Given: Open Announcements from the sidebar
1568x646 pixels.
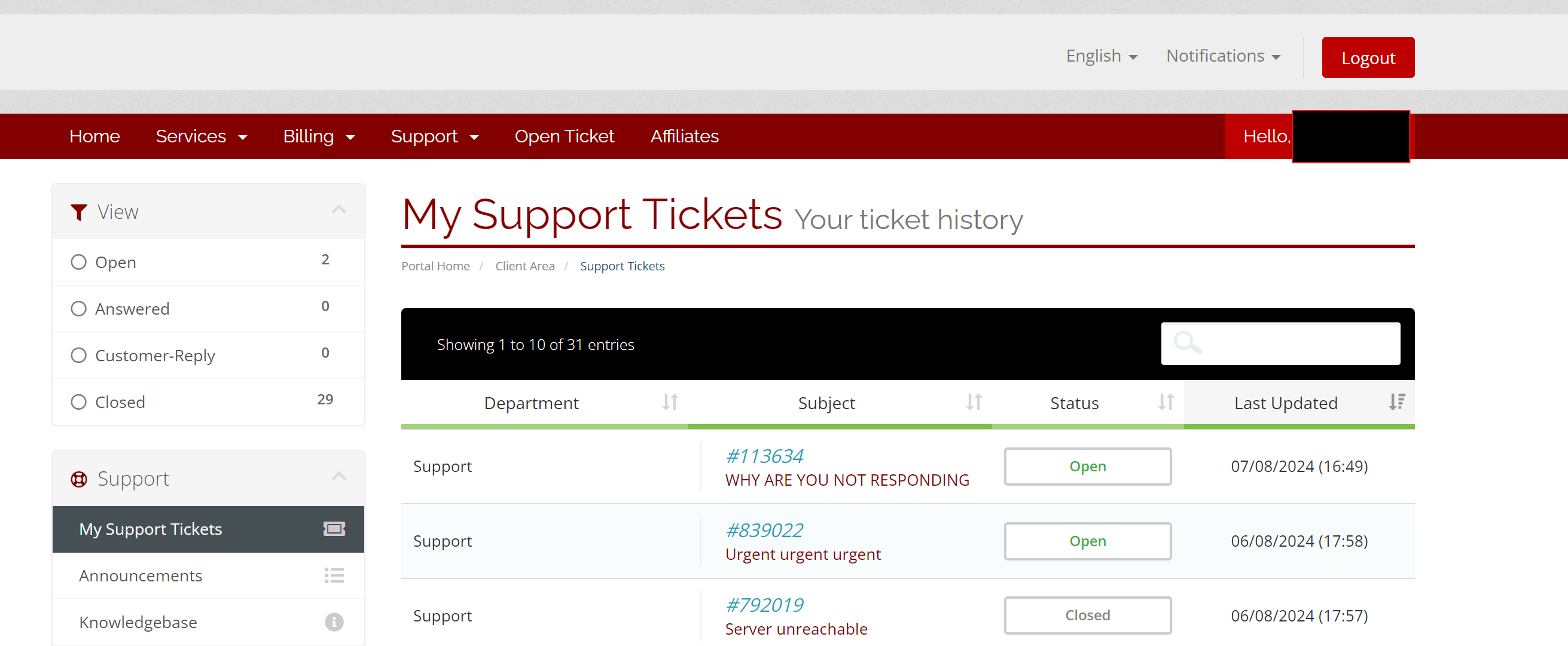Looking at the screenshot, I should pos(208,575).
